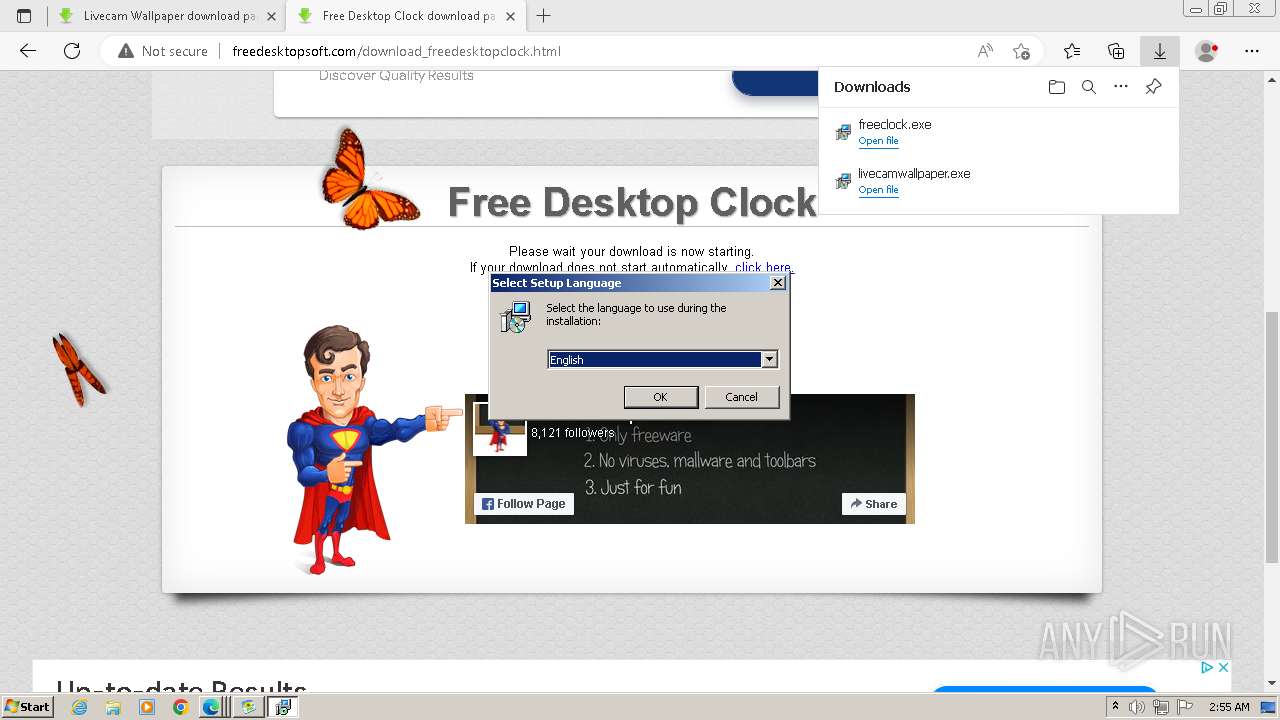Open the browser profile icon

coord(1207,51)
